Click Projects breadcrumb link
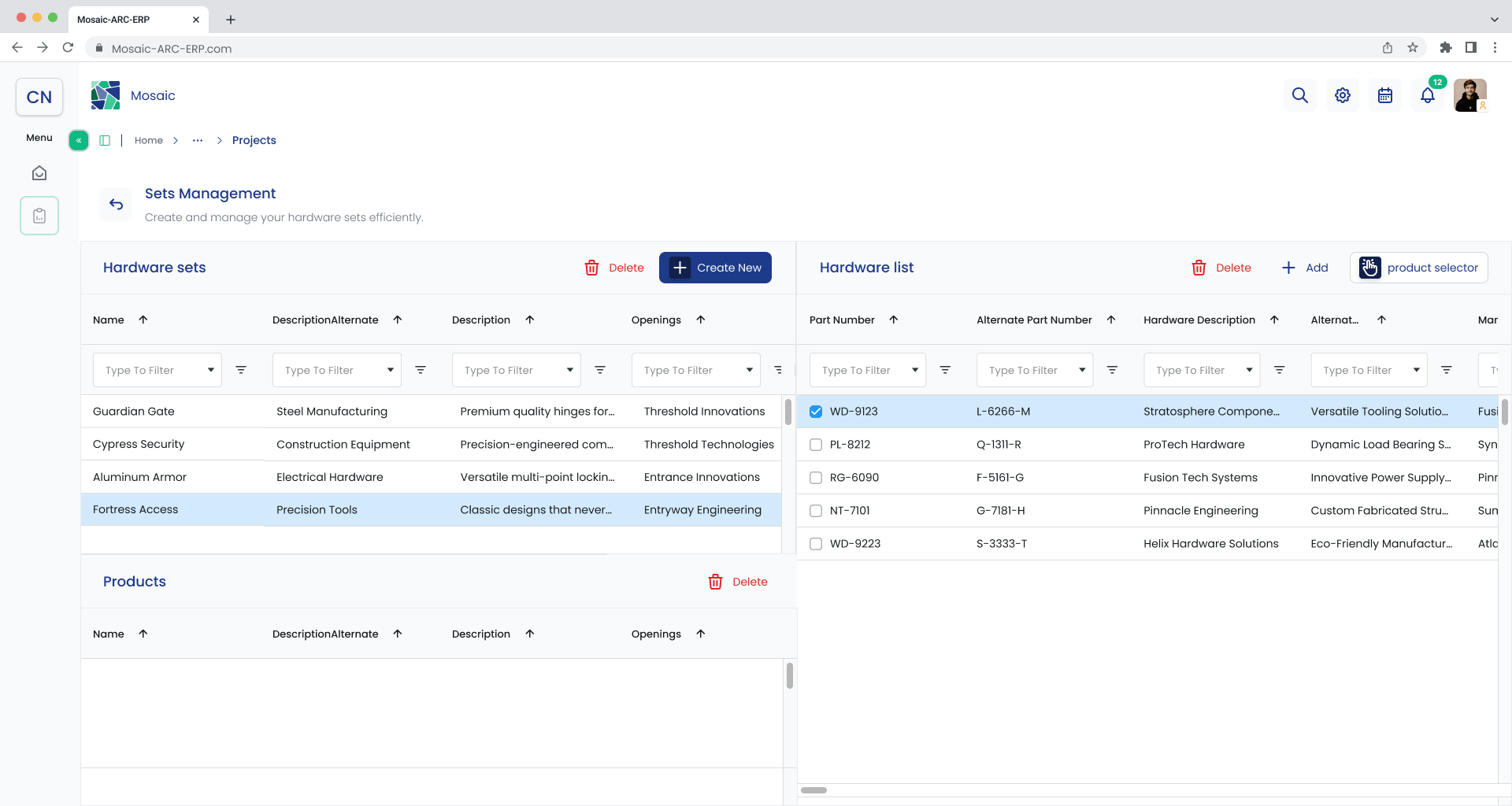 (254, 140)
